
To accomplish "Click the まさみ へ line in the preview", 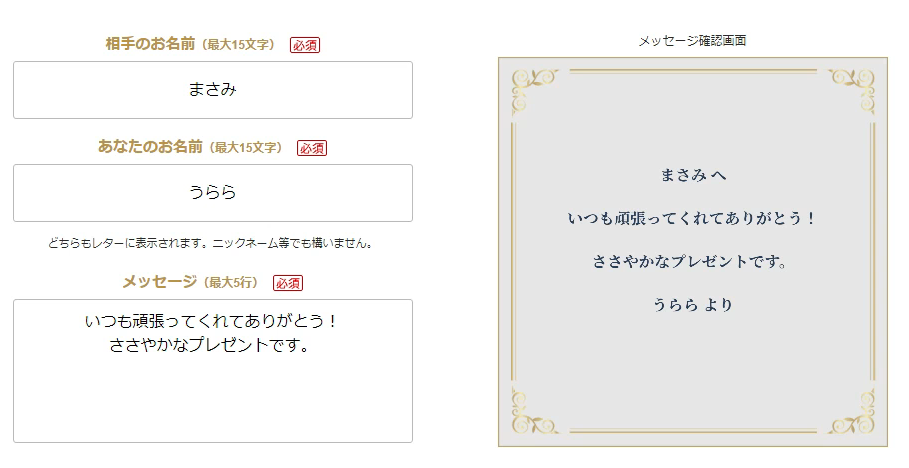I will pyautogui.click(x=693, y=175).
